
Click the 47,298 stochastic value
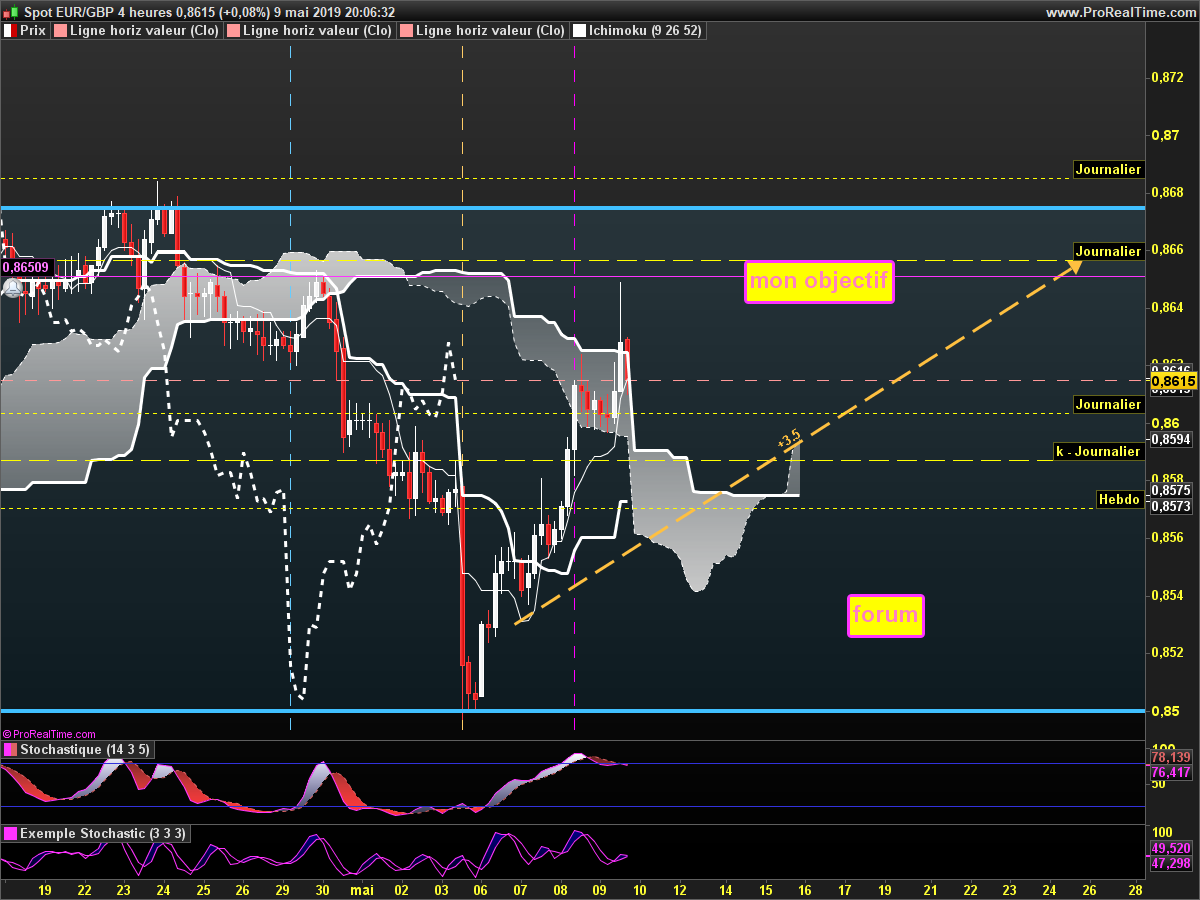(x=1171, y=862)
